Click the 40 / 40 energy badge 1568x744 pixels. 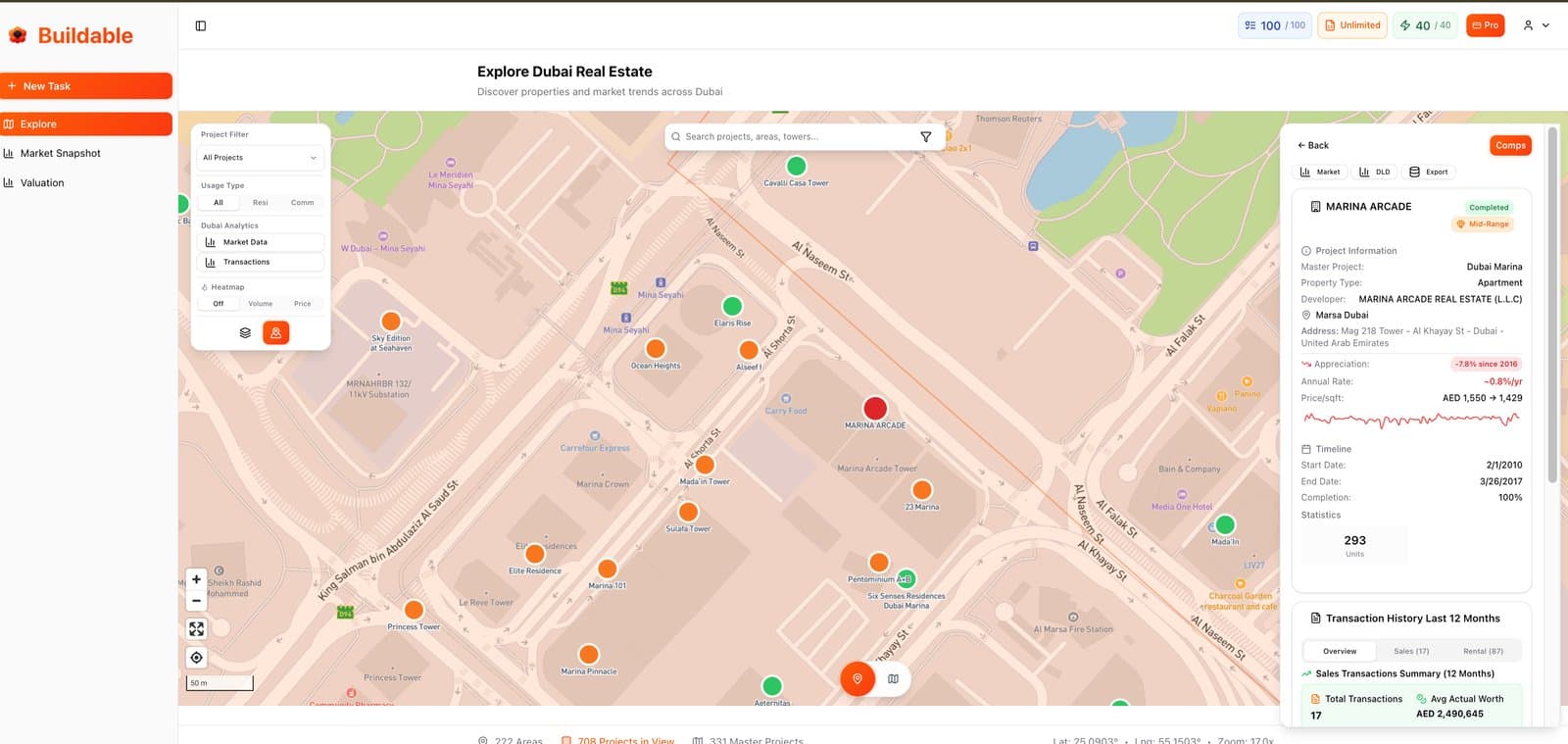(1425, 25)
